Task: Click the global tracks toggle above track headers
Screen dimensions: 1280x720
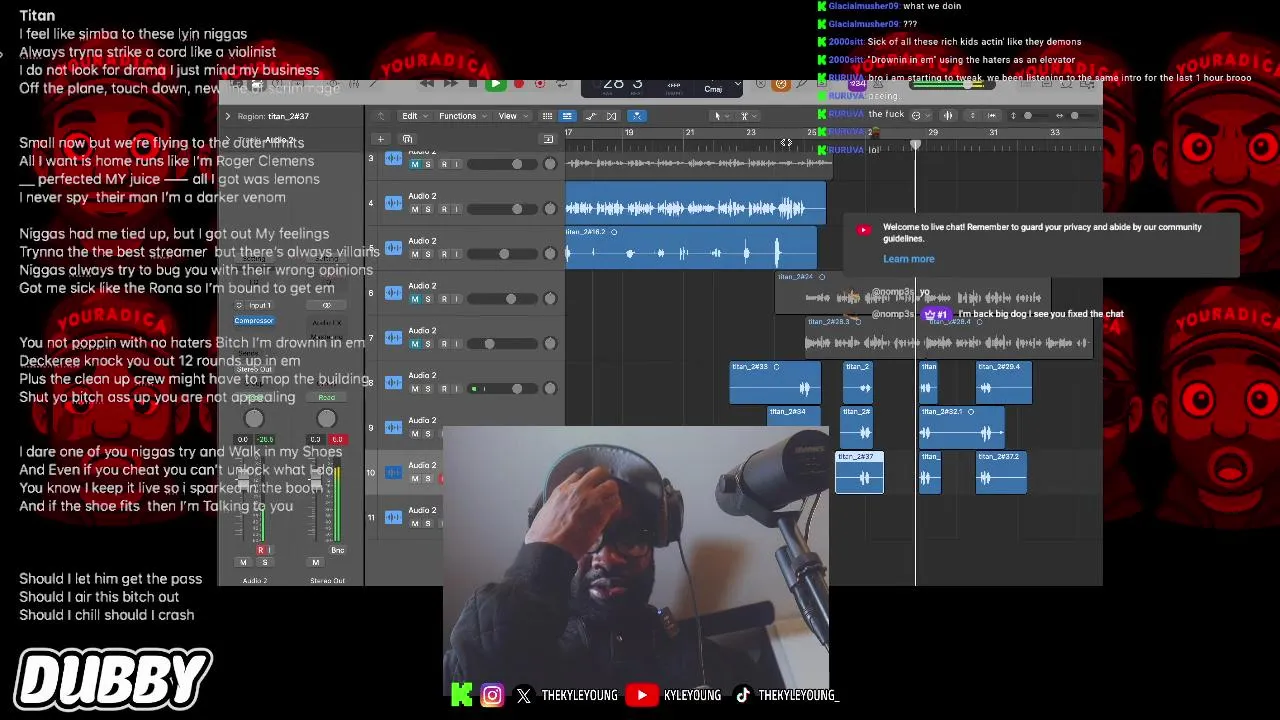Action: (x=547, y=139)
